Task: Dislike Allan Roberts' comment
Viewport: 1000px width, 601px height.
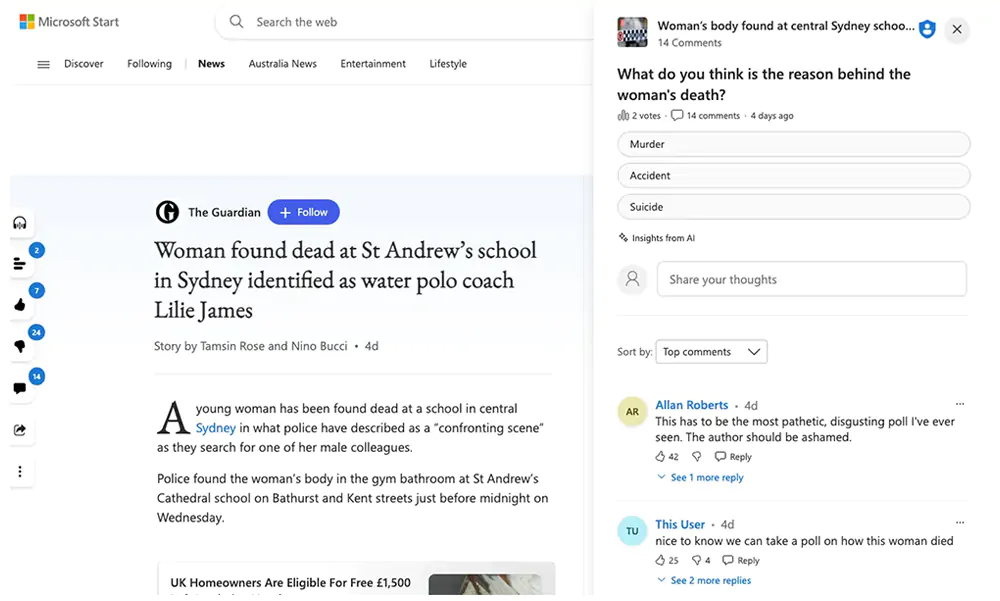Action: tap(697, 457)
